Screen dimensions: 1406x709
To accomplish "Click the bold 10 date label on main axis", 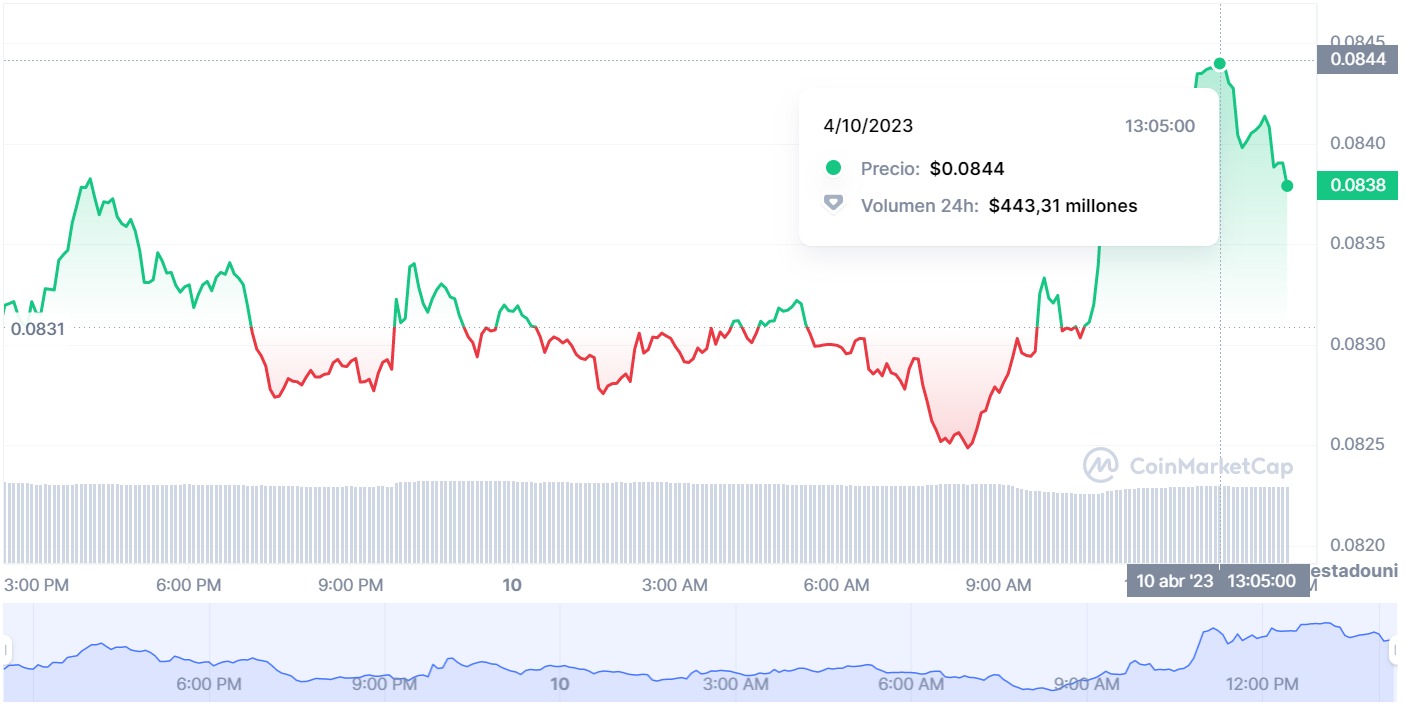I will pyautogui.click(x=512, y=585).
